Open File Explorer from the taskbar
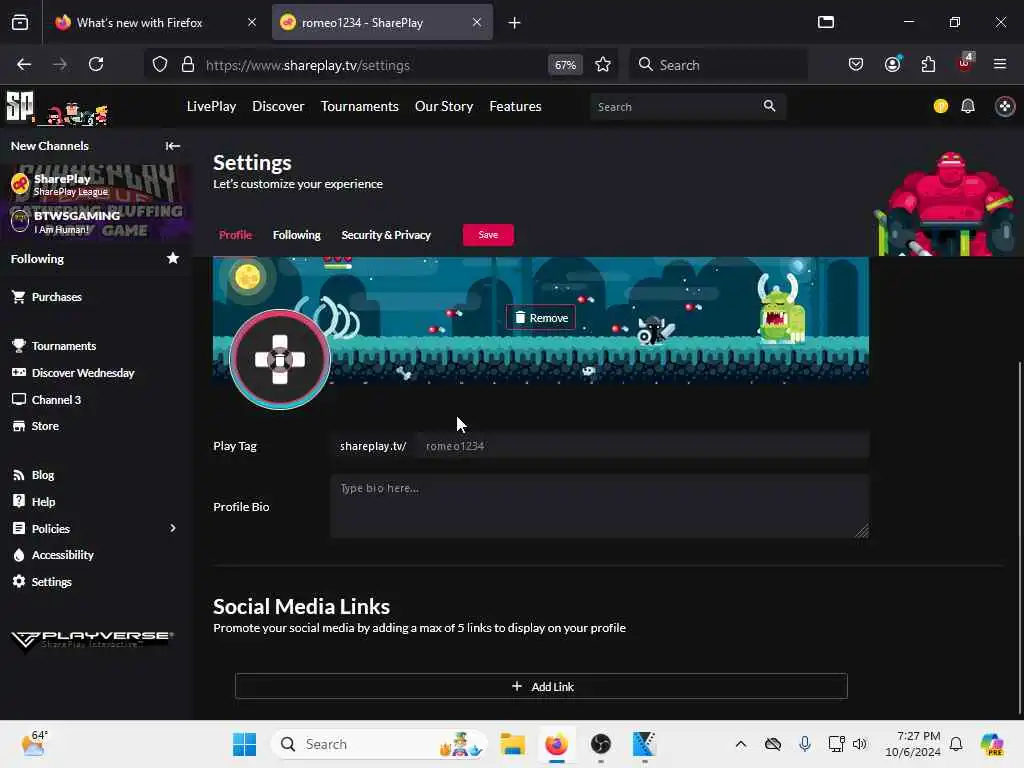 coord(513,744)
